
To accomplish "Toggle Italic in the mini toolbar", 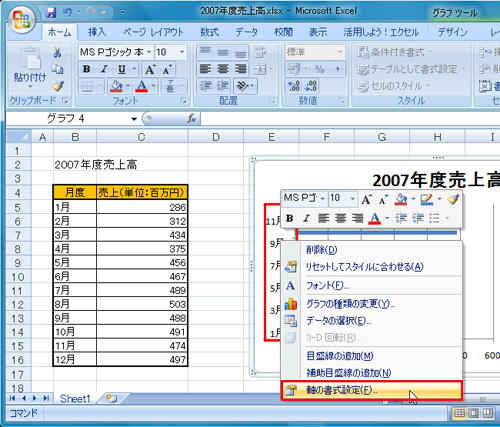I will click(306, 218).
